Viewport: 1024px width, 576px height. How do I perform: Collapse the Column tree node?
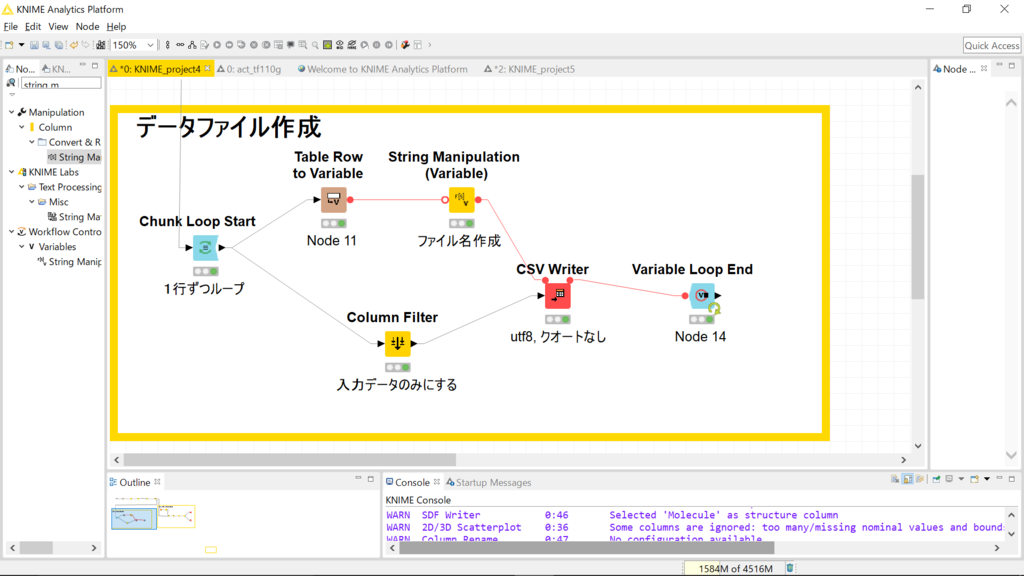[x=22, y=127]
